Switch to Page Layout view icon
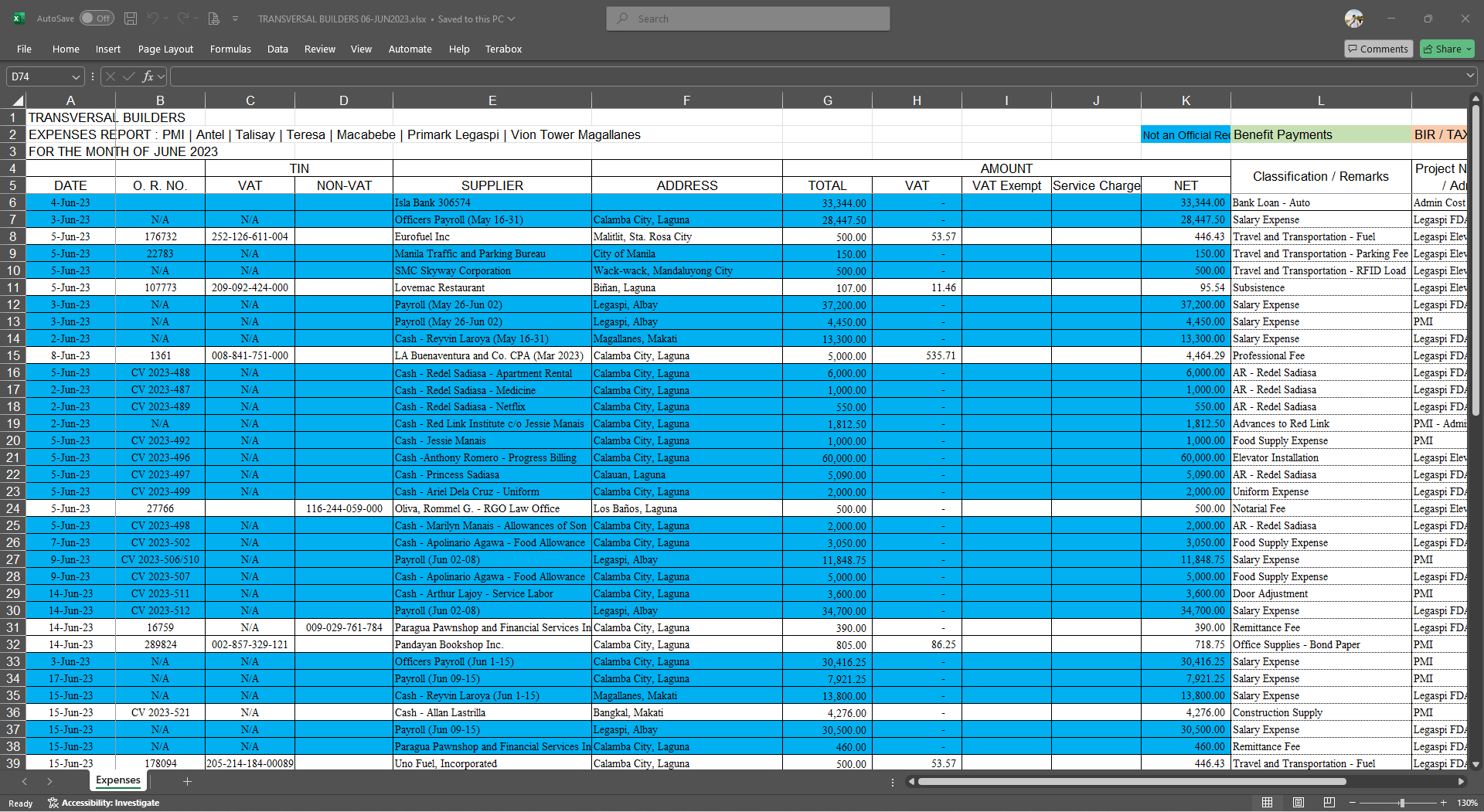This screenshot has width=1484, height=812. (1298, 803)
